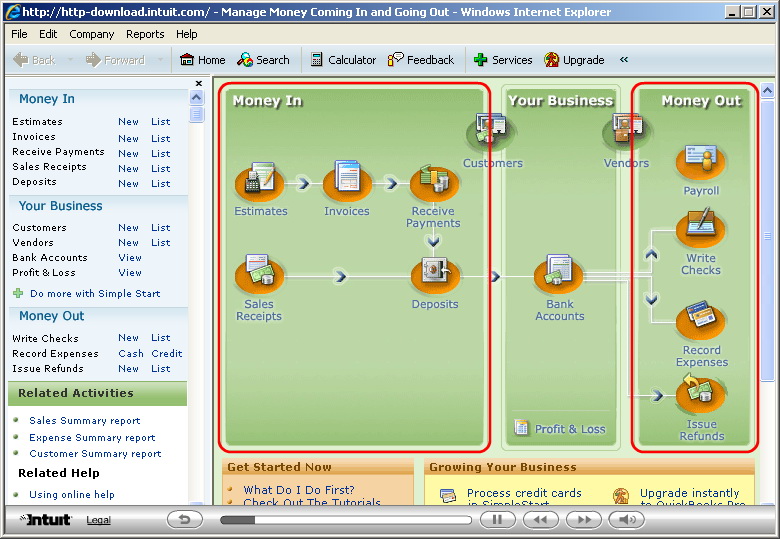780x539 pixels.
Task: Open Customers List link
Action: coord(161,228)
